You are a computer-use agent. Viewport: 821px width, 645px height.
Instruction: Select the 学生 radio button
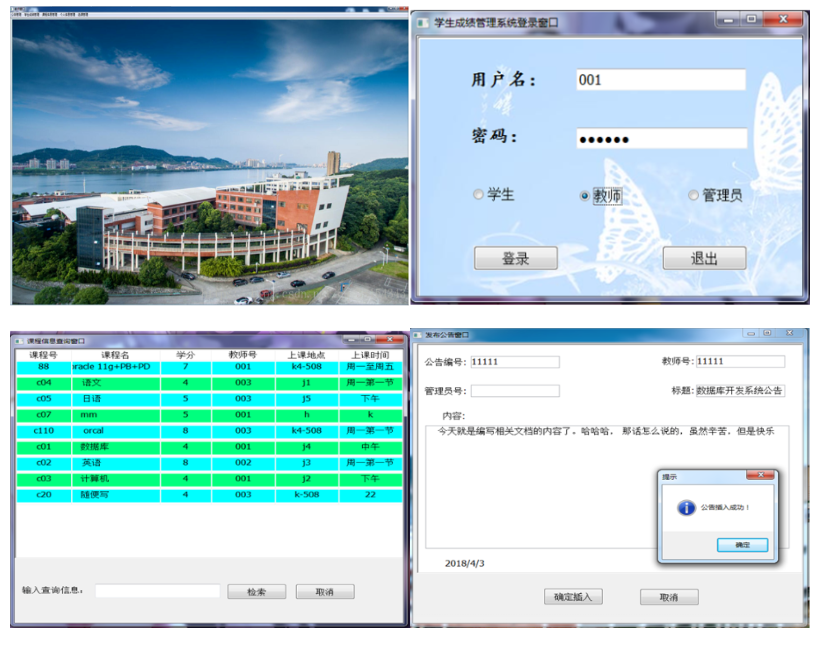[x=480, y=195]
